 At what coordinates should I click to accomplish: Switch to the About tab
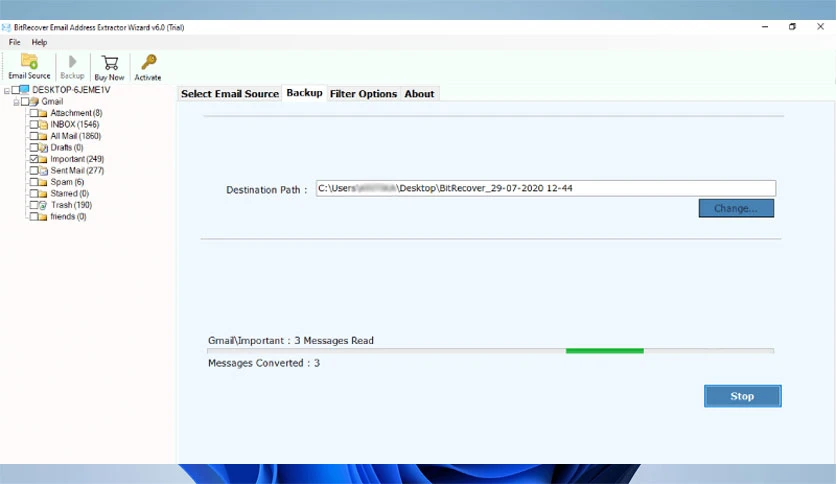pos(419,94)
